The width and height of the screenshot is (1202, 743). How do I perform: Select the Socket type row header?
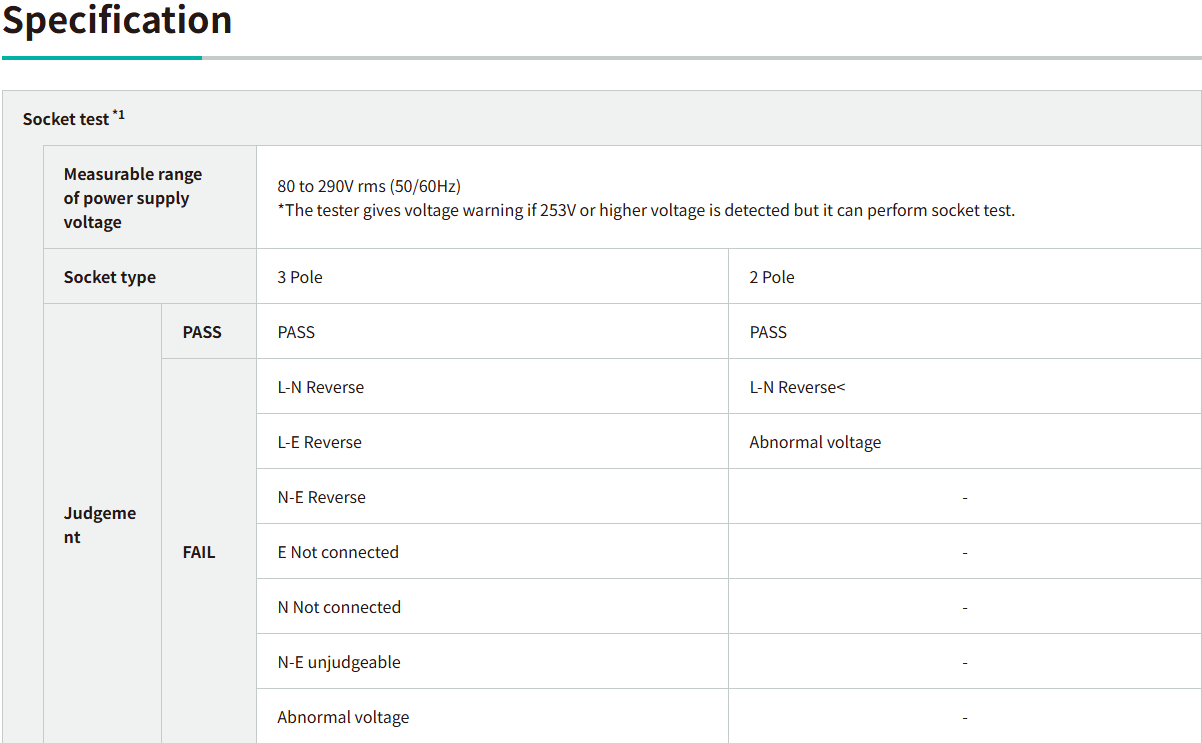point(110,277)
